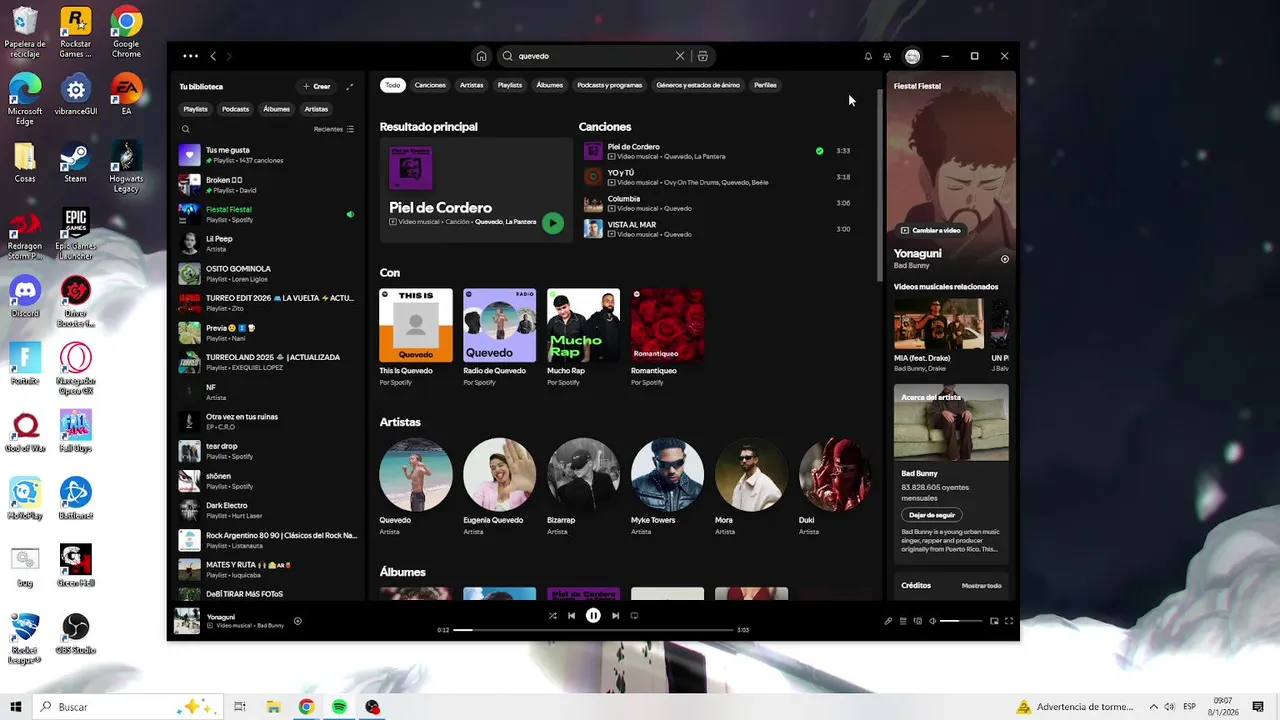Select Podcasts y programas filter

pos(609,85)
